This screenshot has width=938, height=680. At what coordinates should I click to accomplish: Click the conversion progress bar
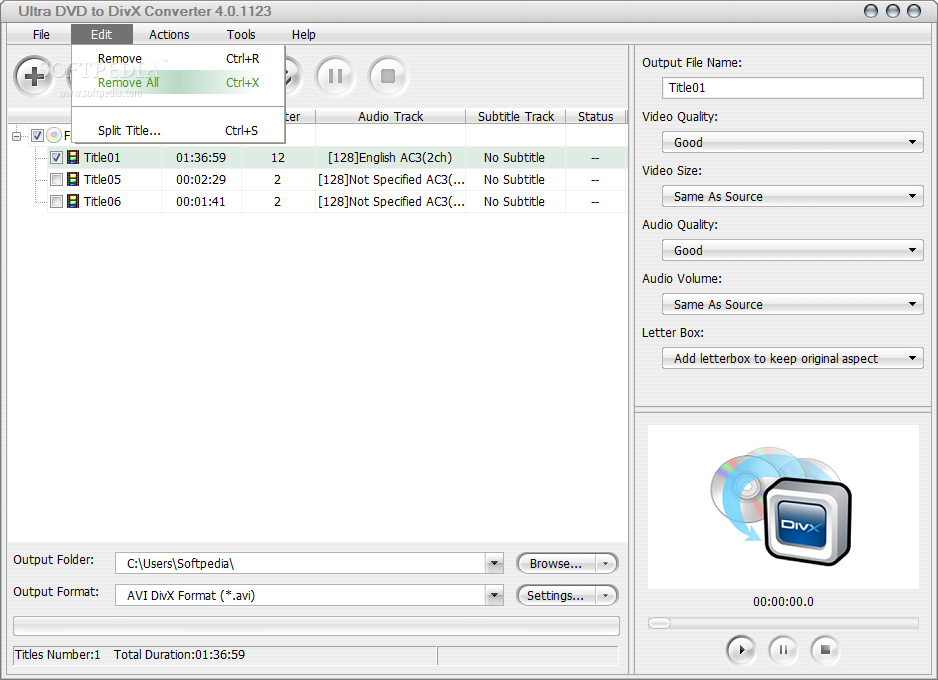pos(316,626)
